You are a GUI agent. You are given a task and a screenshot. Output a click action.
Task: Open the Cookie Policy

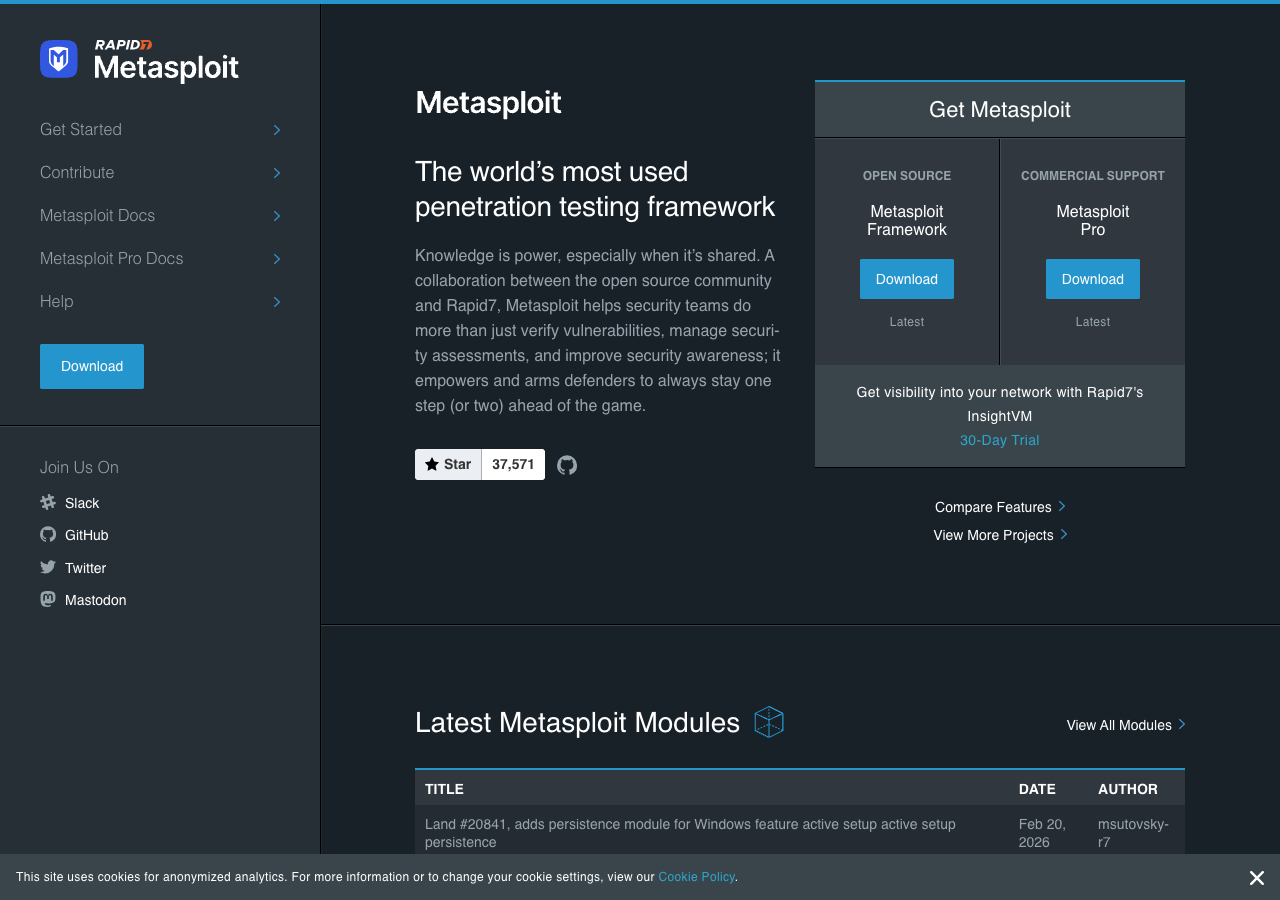pos(696,877)
